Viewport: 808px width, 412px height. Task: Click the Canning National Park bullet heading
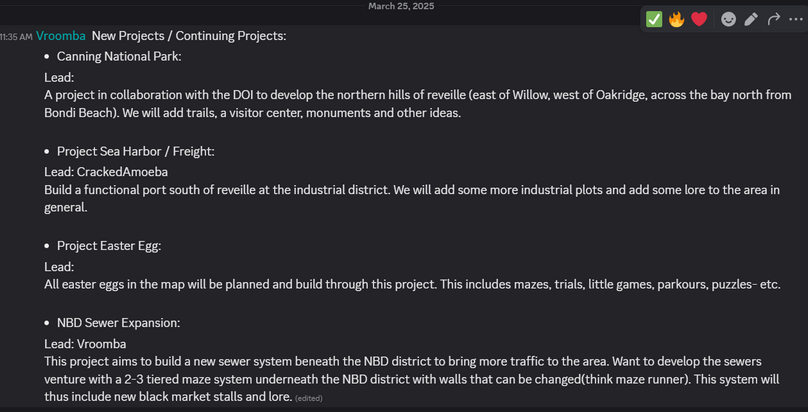pos(119,57)
